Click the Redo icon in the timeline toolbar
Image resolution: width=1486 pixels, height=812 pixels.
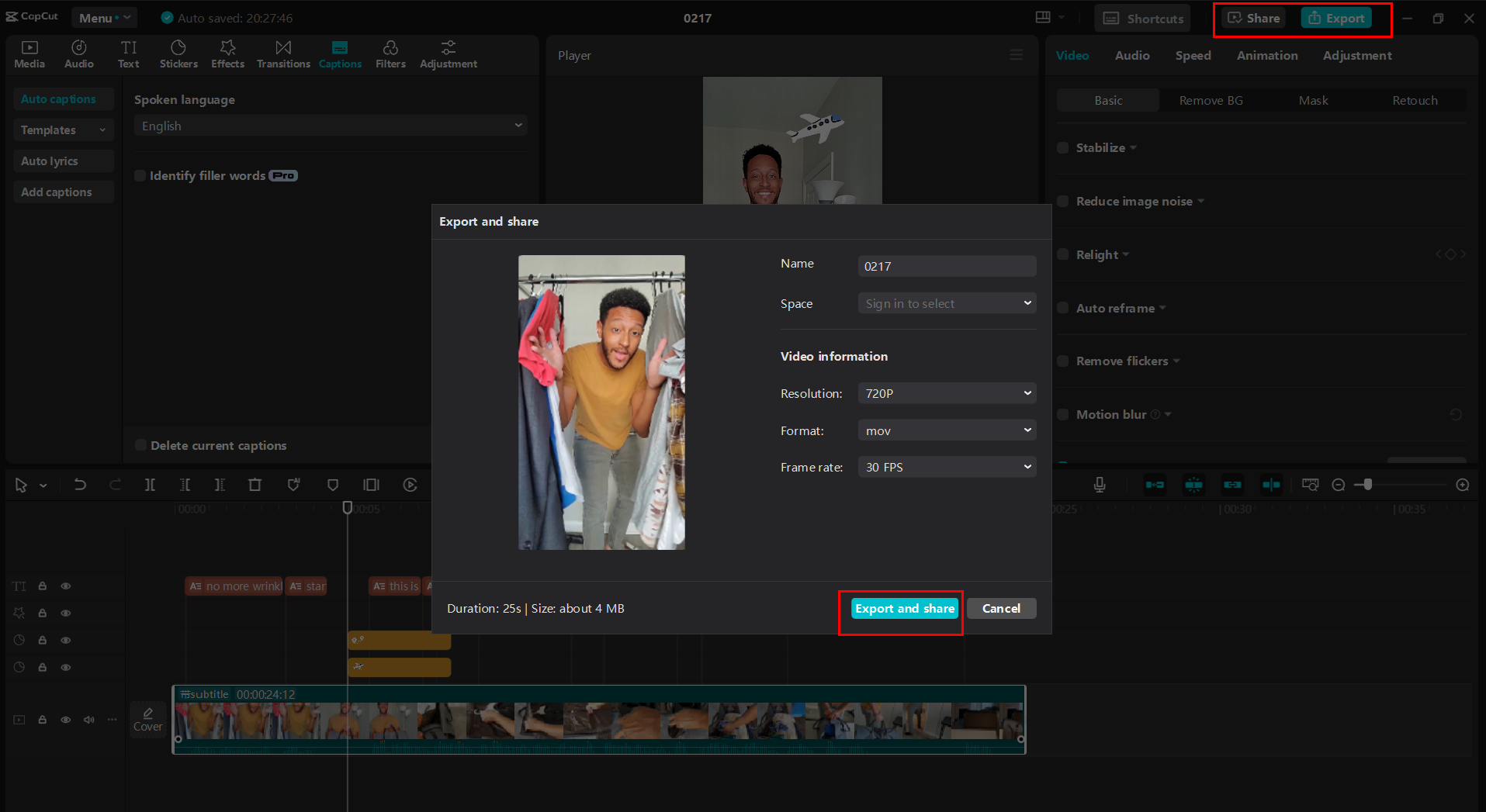point(115,484)
